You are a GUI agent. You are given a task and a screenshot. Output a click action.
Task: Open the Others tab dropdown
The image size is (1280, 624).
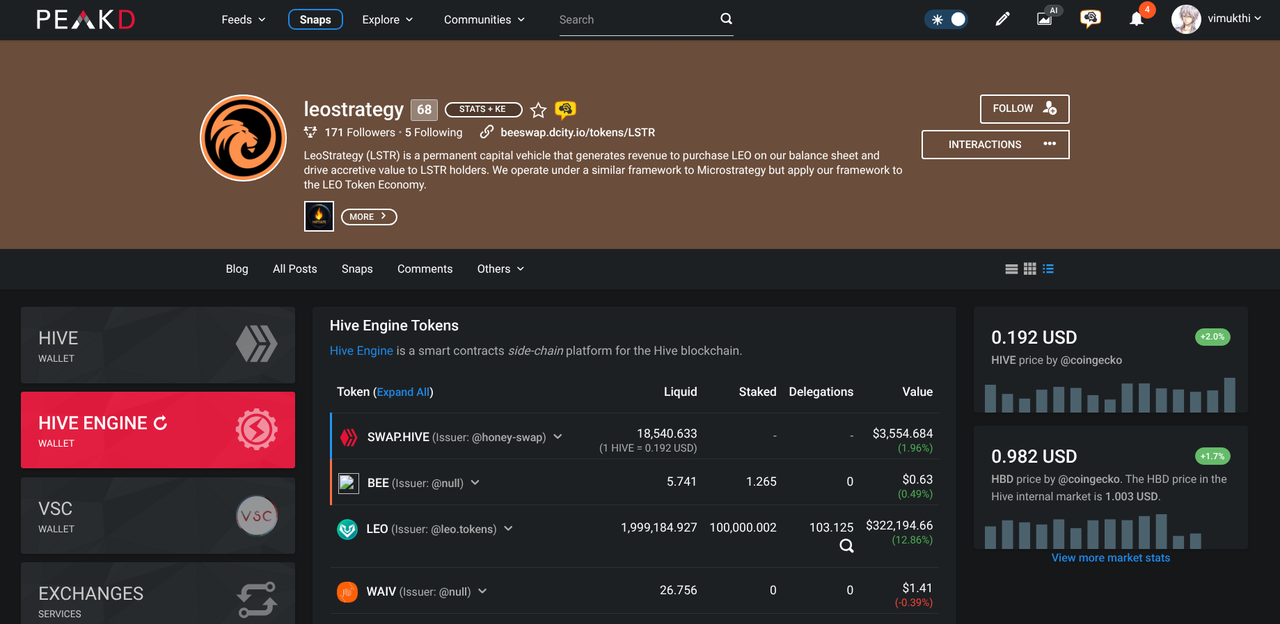pyautogui.click(x=500, y=269)
